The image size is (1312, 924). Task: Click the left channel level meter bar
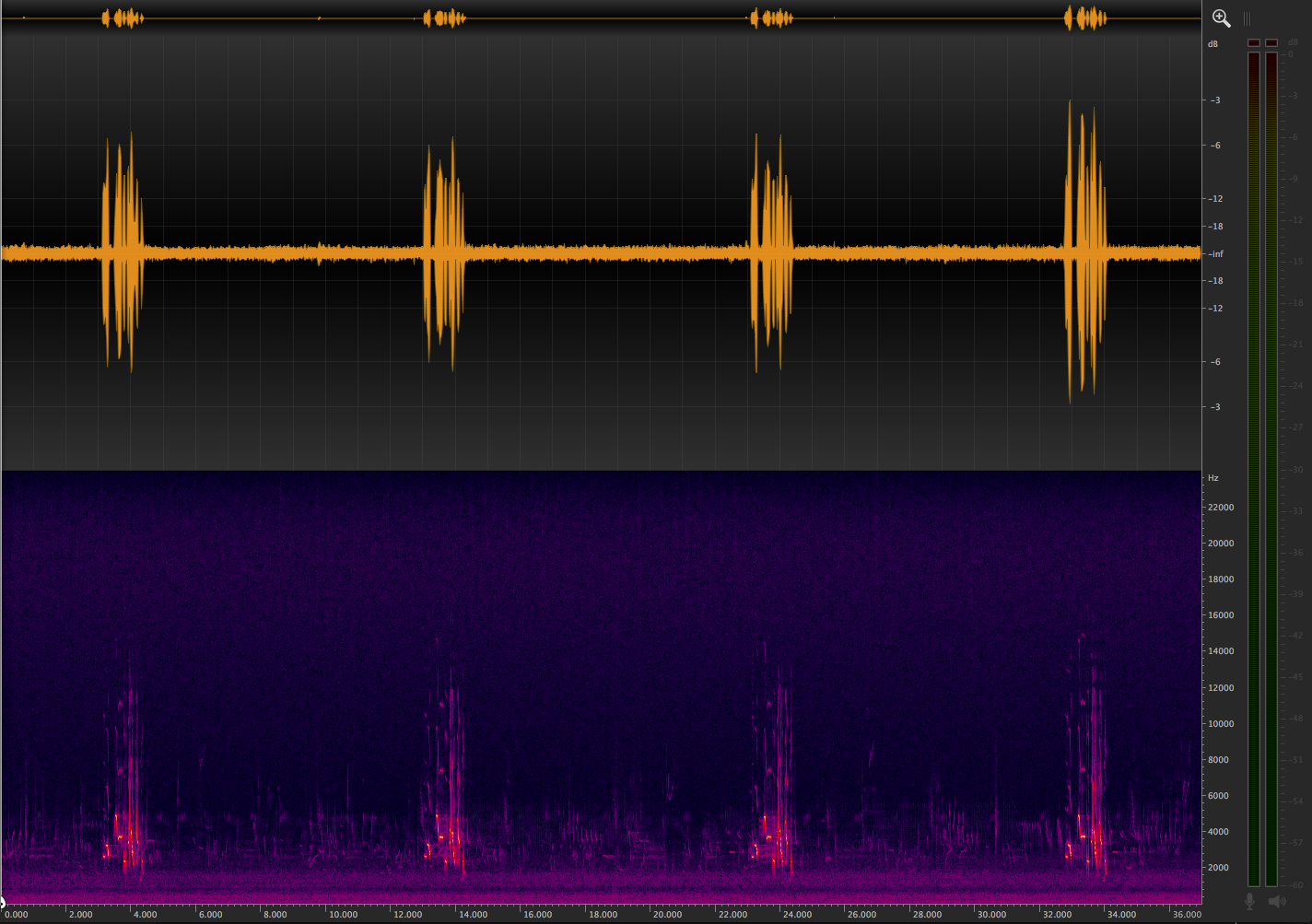point(1253,469)
